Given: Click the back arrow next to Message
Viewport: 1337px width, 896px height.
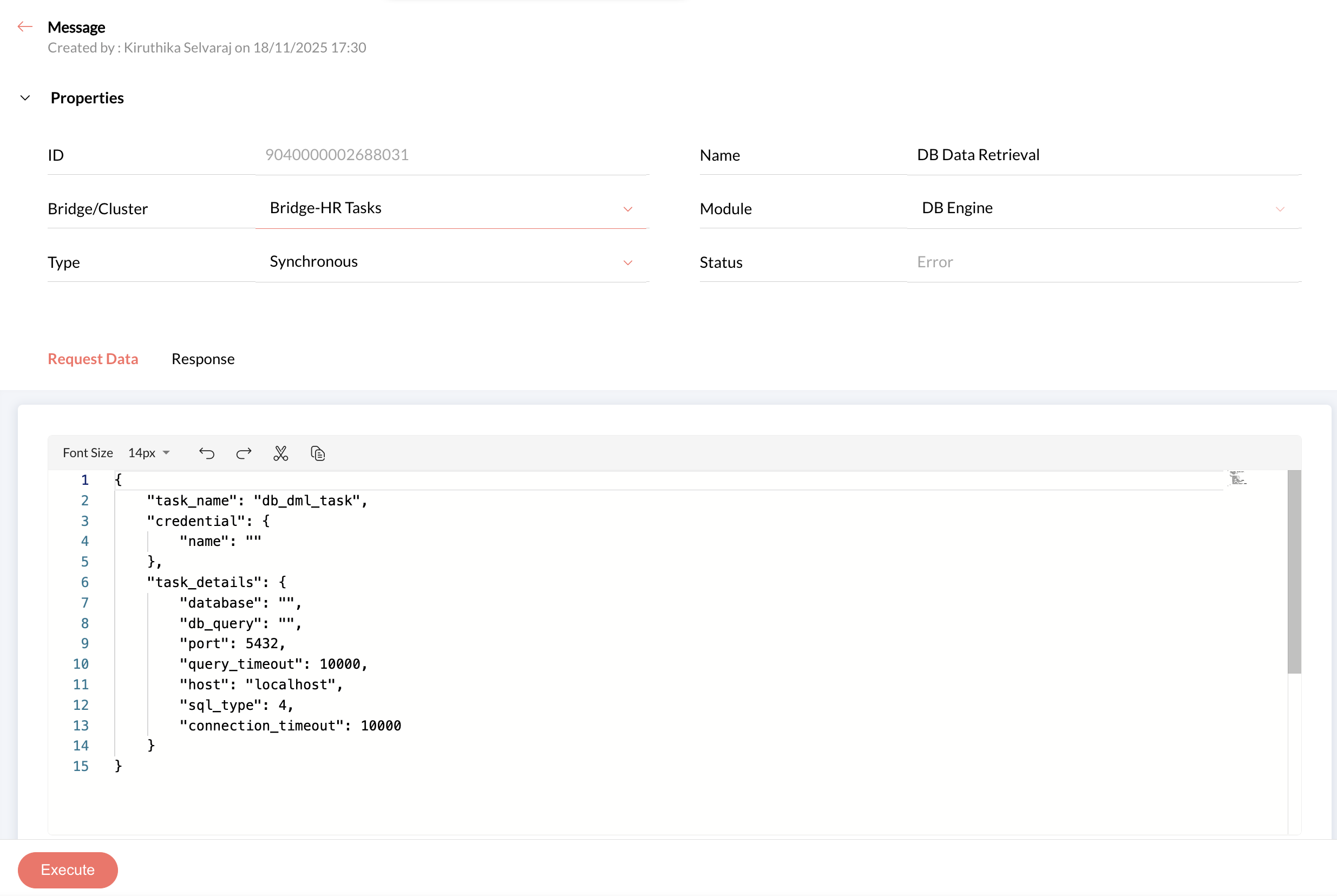Looking at the screenshot, I should tap(24, 27).
